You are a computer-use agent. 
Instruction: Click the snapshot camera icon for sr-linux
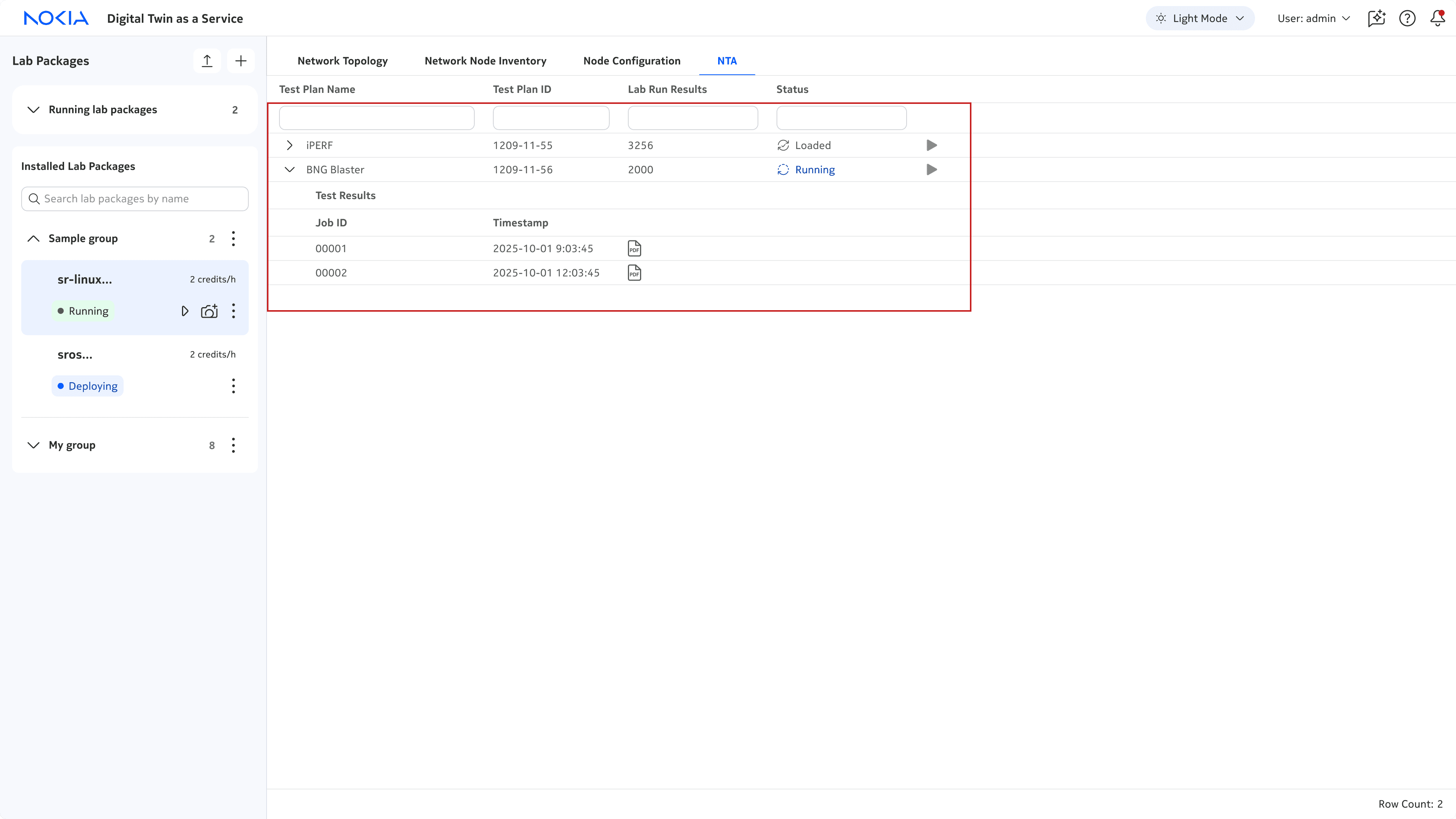coord(209,311)
